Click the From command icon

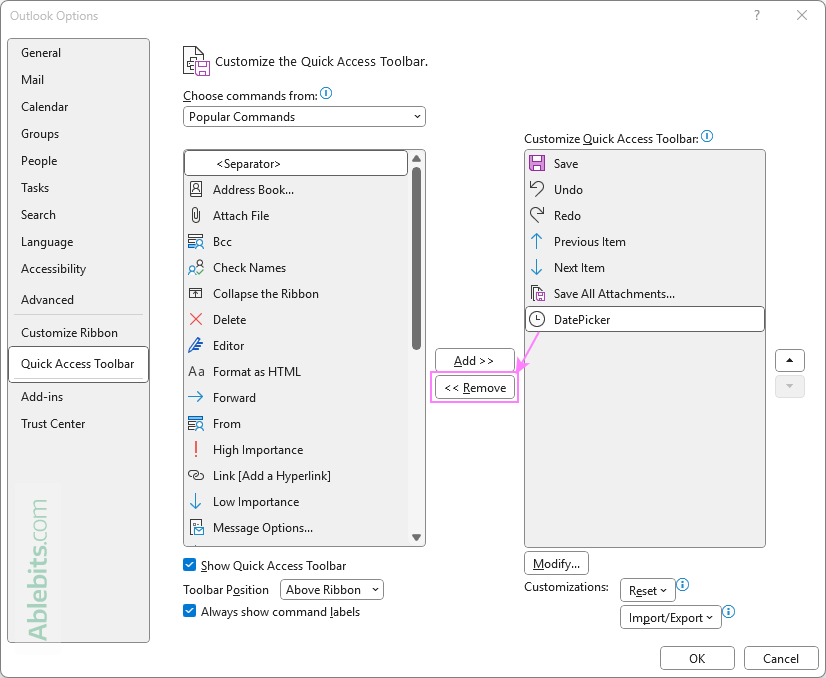pos(196,423)
